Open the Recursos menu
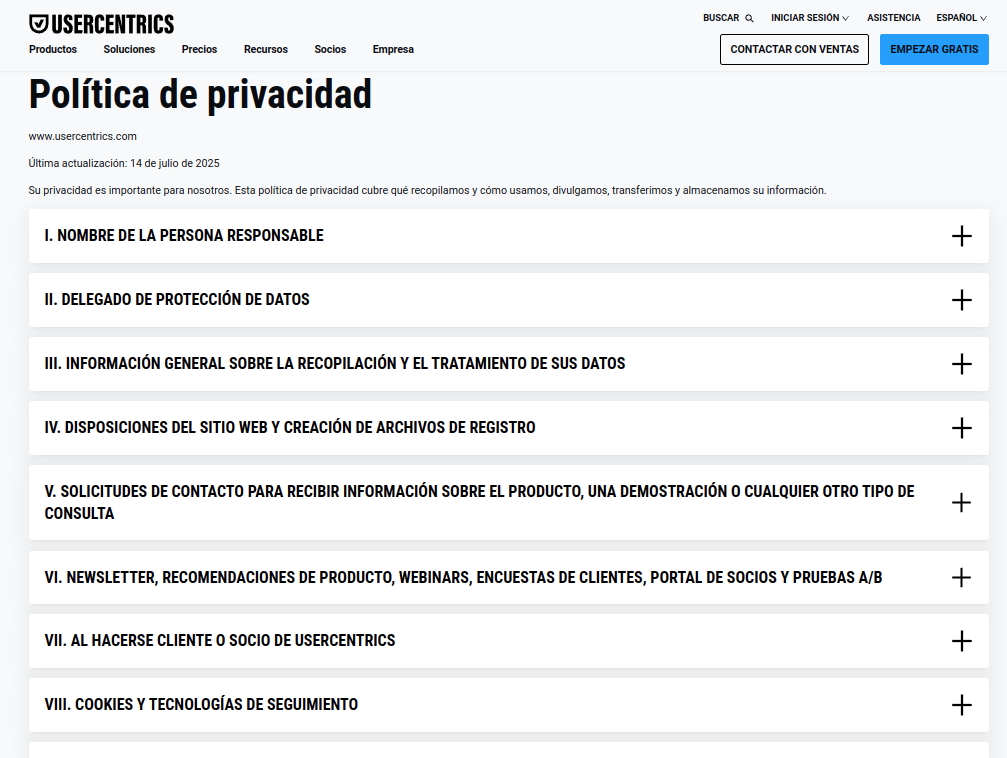 pos(266,49)
